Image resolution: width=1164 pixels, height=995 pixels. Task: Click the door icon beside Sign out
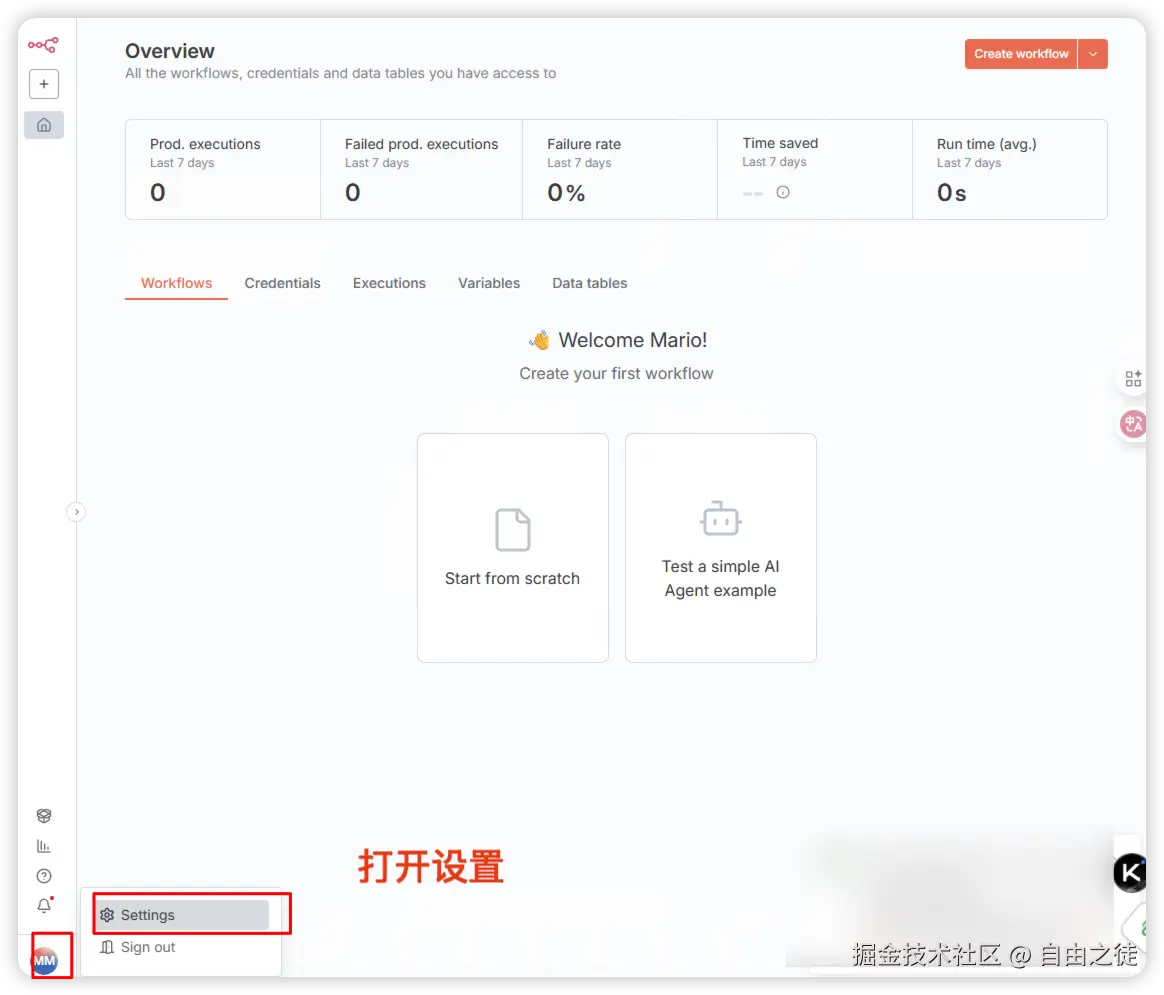107,947
